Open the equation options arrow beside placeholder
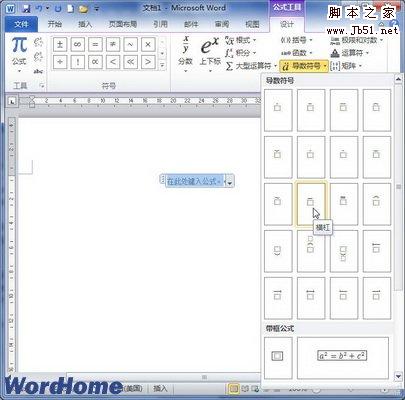This screenshot has height=400, width=405. [229, 182]
